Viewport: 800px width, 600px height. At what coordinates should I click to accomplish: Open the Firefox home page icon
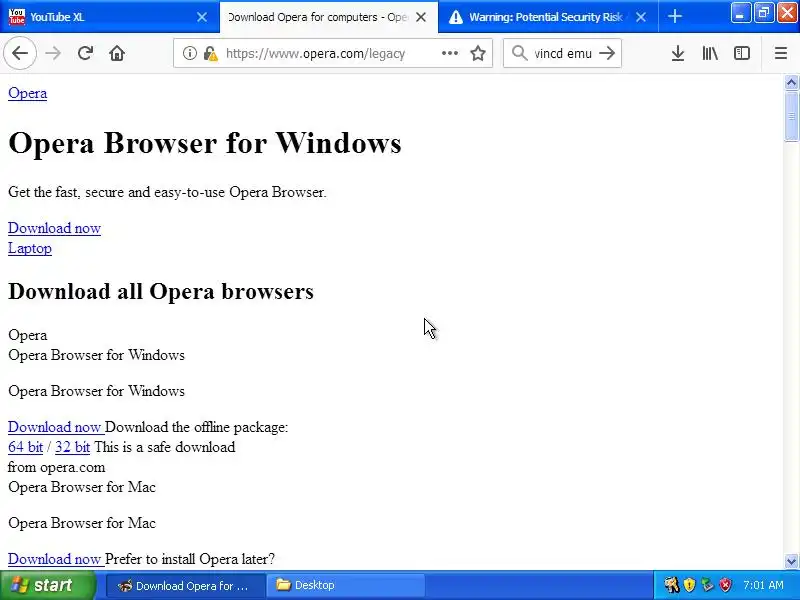coord(117,53)
